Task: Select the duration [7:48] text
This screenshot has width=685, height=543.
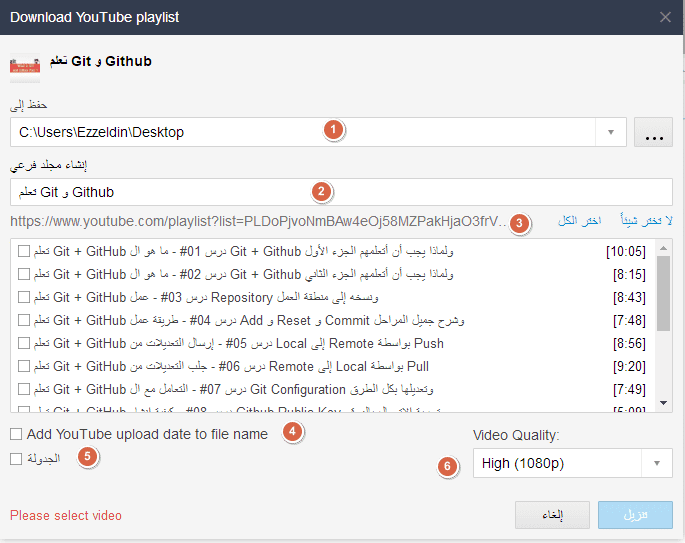Action: (629, 321)
